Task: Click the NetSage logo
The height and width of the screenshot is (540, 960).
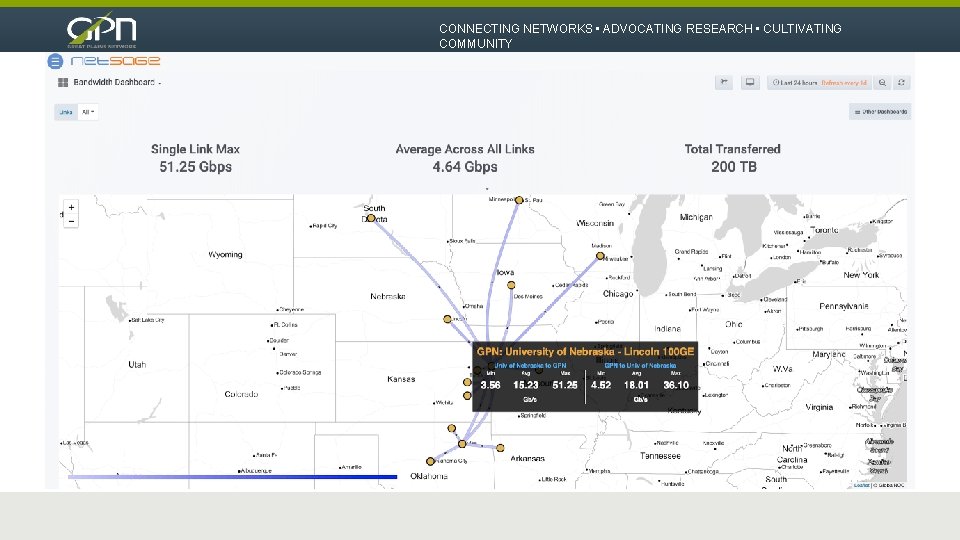Action: pos(115,61)
